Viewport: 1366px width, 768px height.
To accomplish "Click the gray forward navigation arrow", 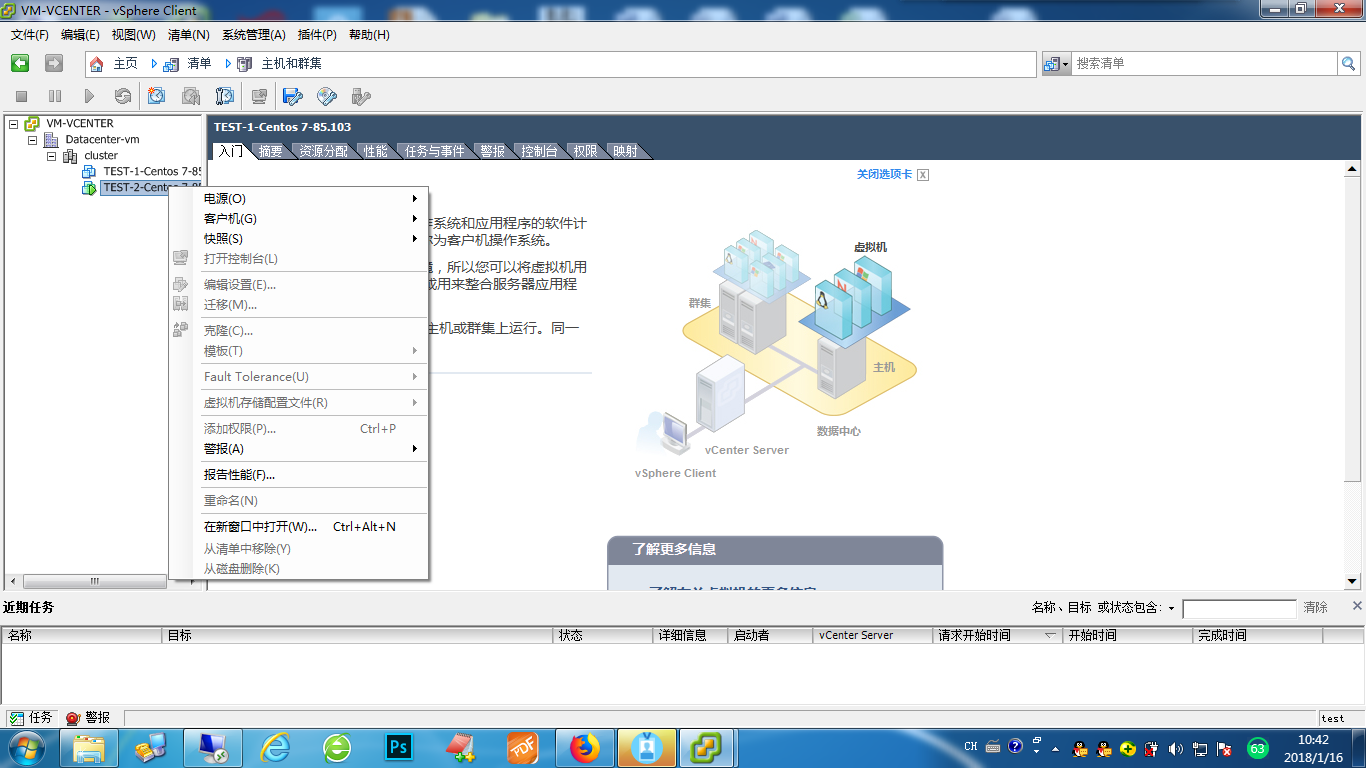I will pos(54,63).
